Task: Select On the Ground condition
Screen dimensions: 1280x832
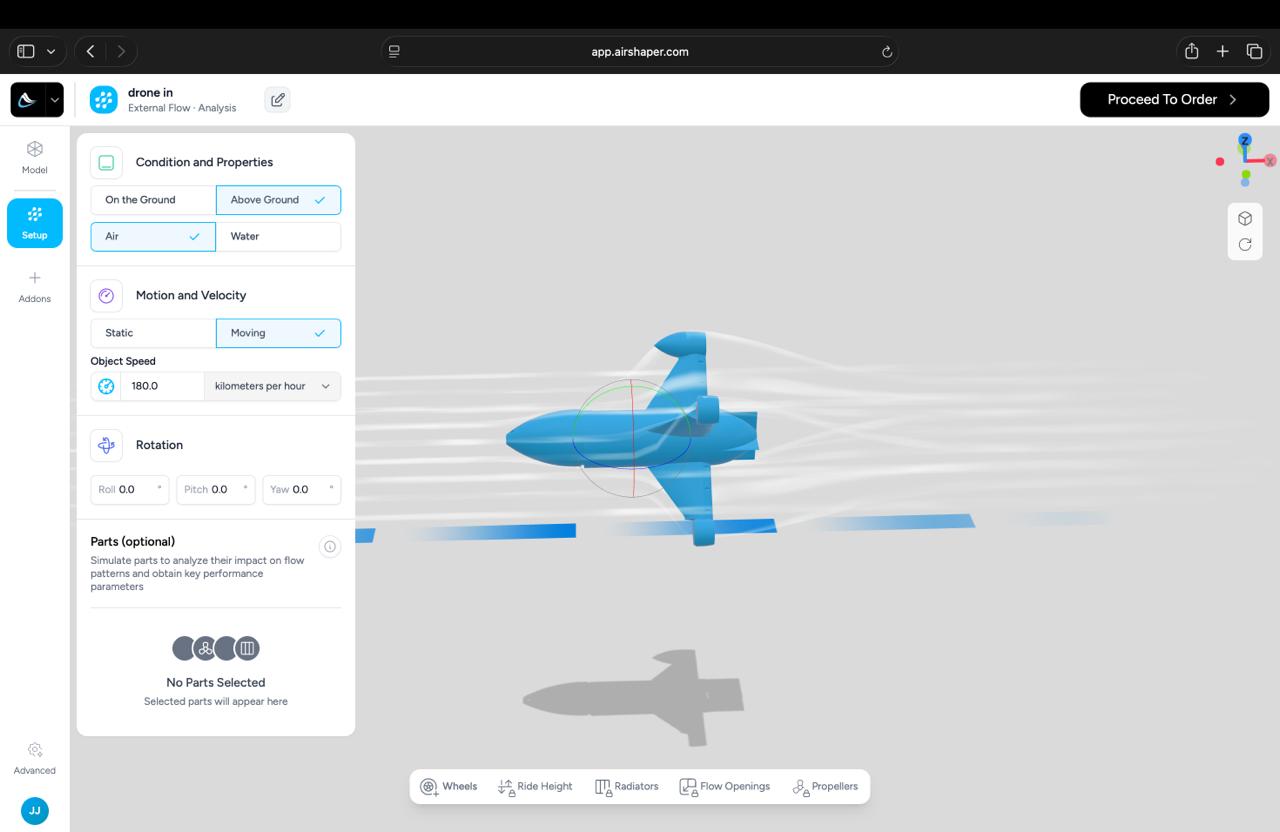Action: (x=153, y=200)
